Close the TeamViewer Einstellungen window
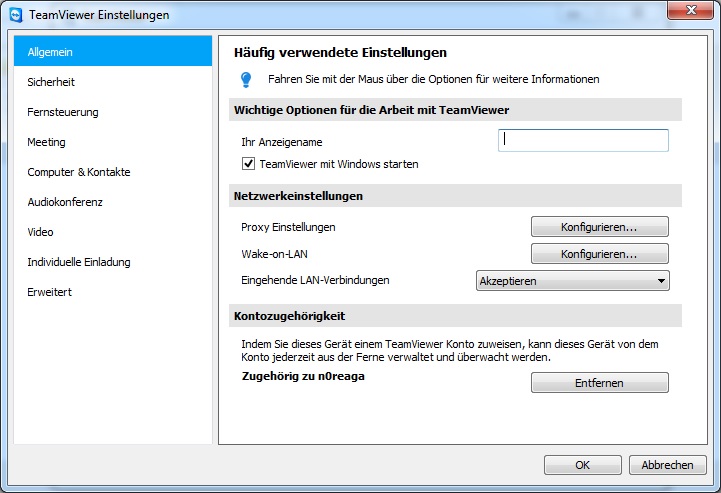This screenshot has width=721, height=493. 690,10
